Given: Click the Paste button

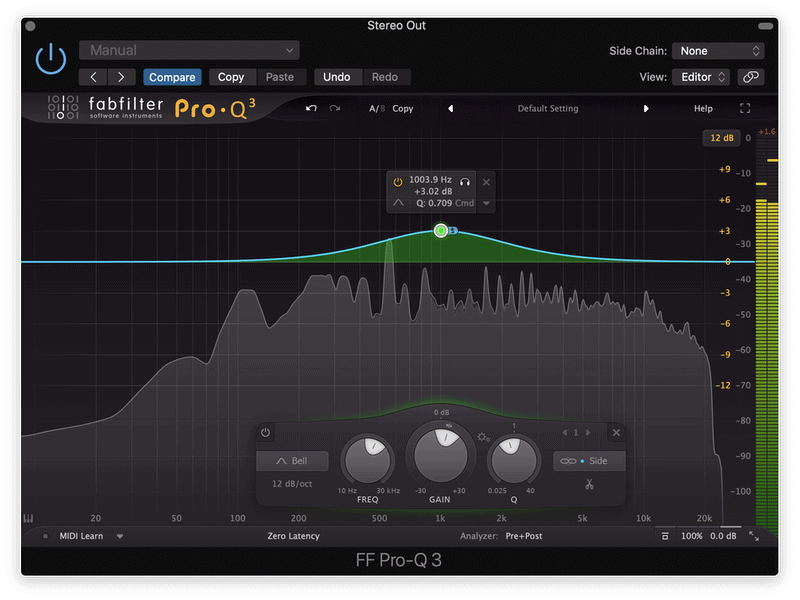Looking at the screenshot, I should click(x=280, y=77).
